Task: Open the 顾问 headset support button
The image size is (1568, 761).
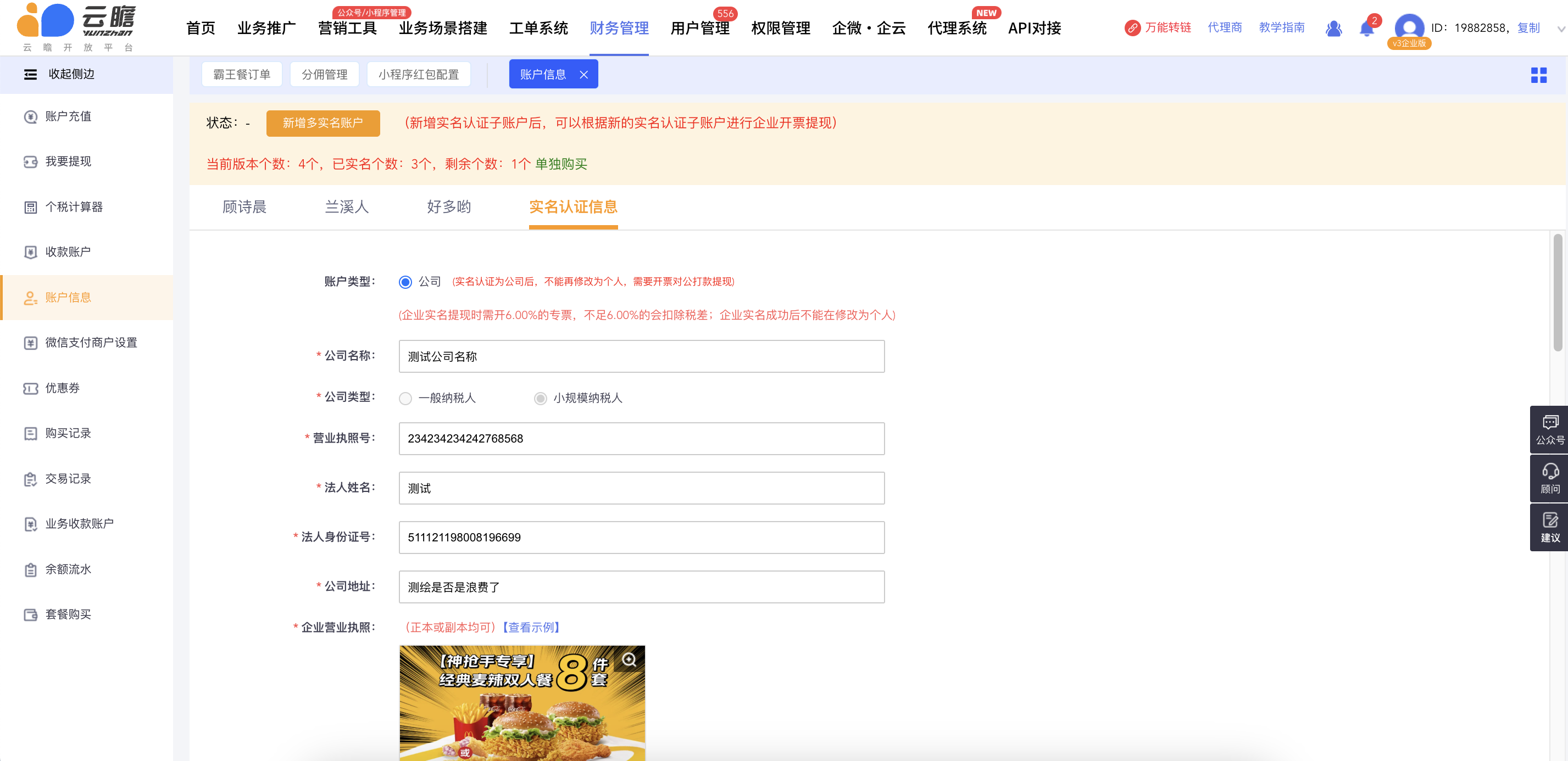Action: click(x=1549, y=479)
